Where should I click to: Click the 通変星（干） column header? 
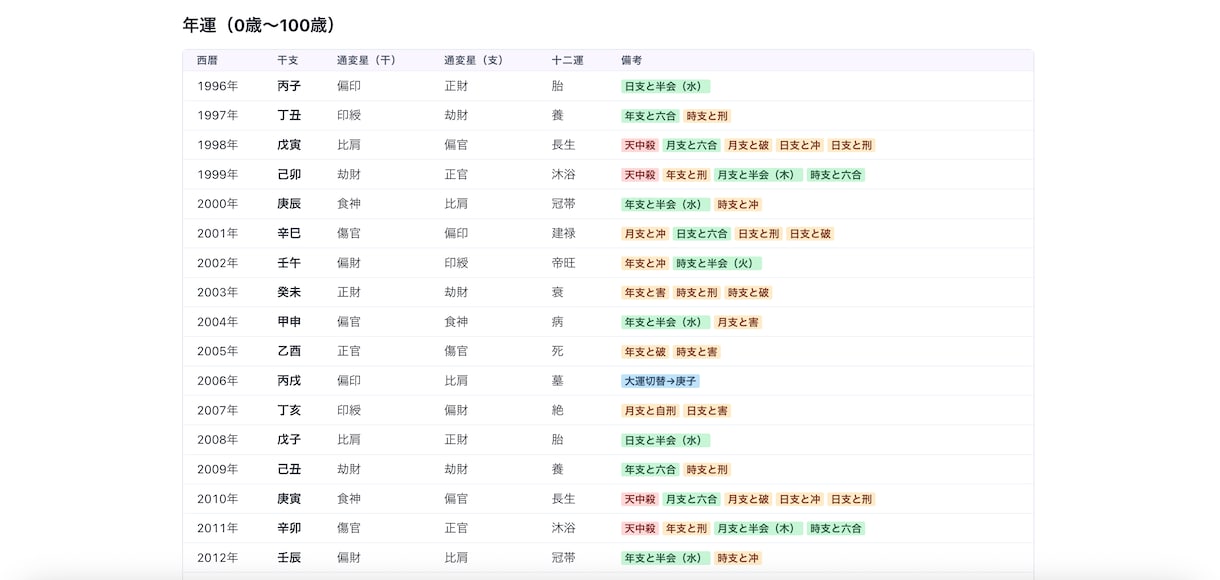tap(367, 60)
